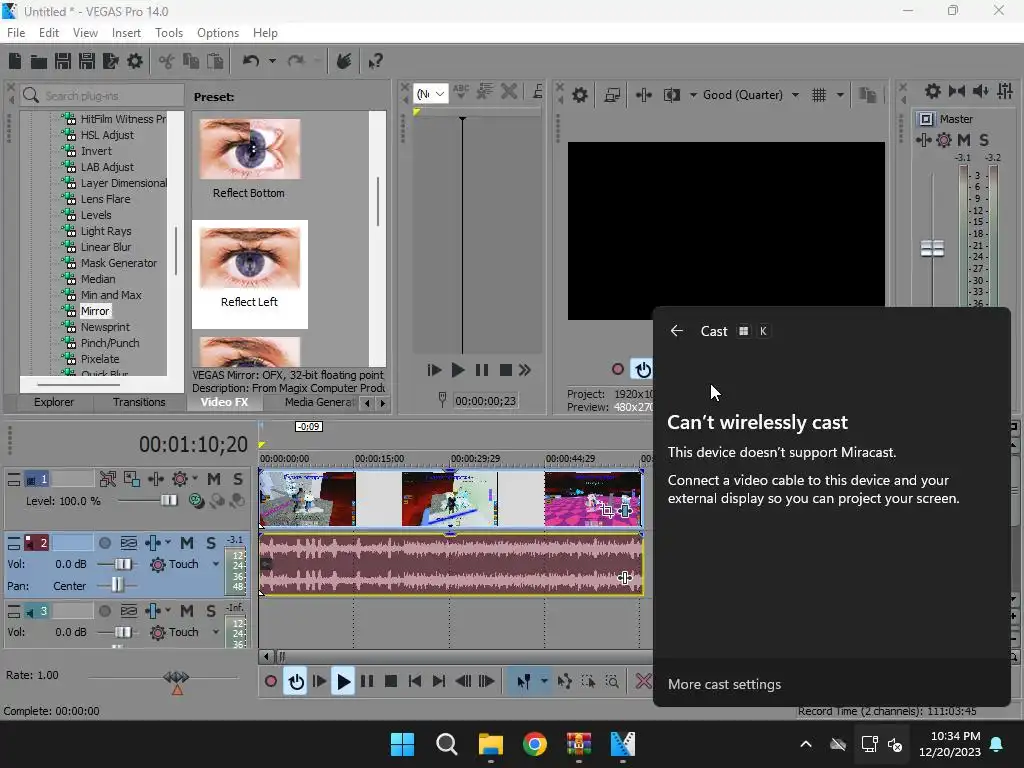The width and height of the screenshot is (1024, 768).
Task: Undo the last action
Action: [x=251, y=61]
